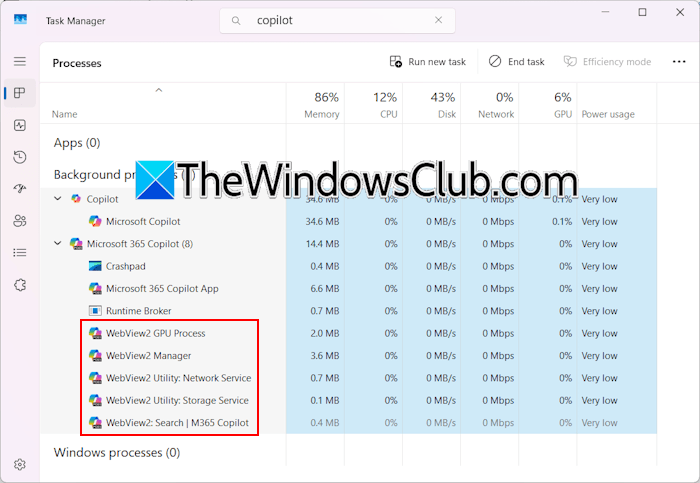Click the Processes page title

[x=77, y=63]
